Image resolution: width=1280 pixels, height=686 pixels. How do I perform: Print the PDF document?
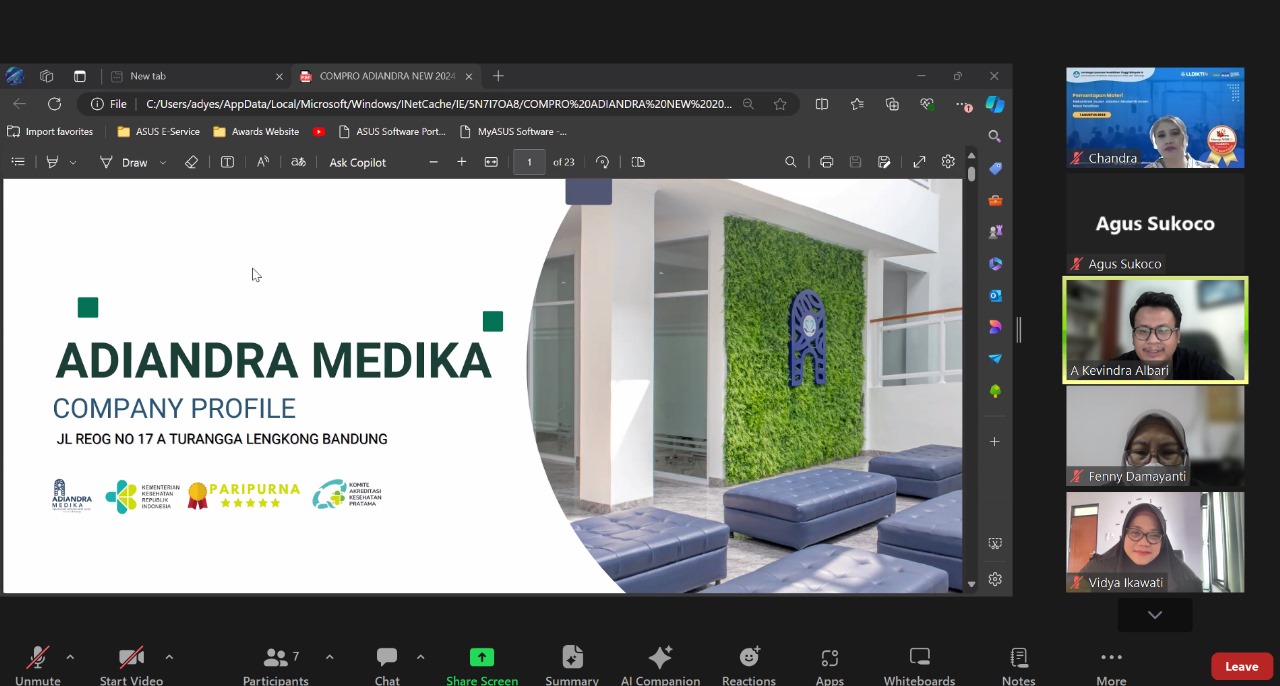826,162
